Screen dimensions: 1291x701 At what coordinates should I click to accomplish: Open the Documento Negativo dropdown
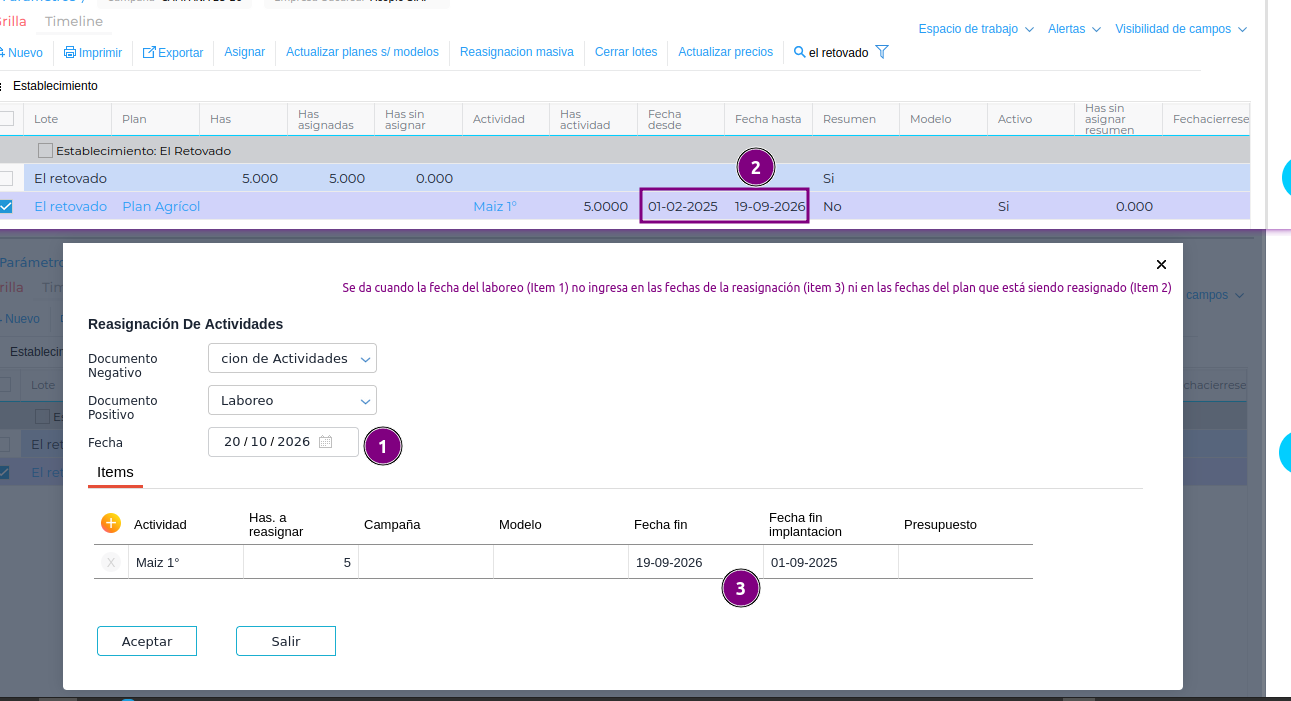(292, 358)
